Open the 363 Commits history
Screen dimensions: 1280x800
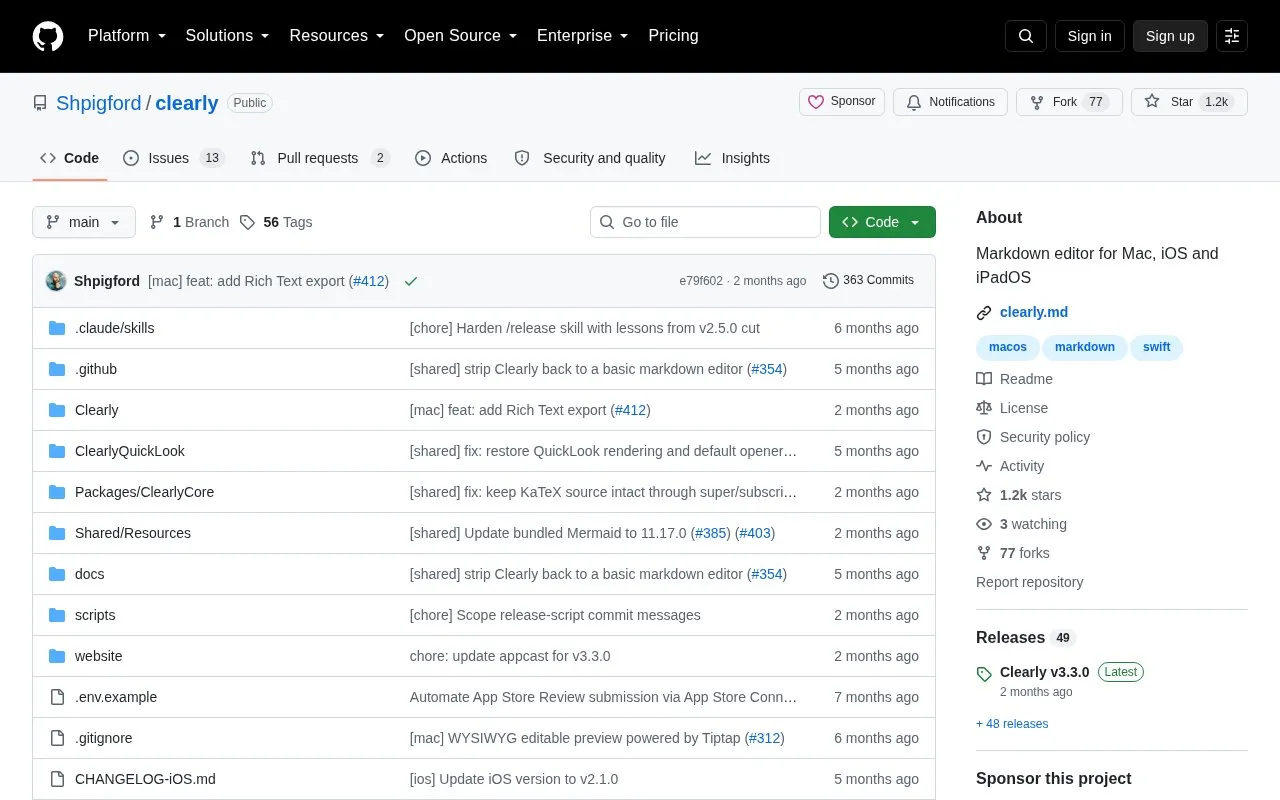pos(868,281)
